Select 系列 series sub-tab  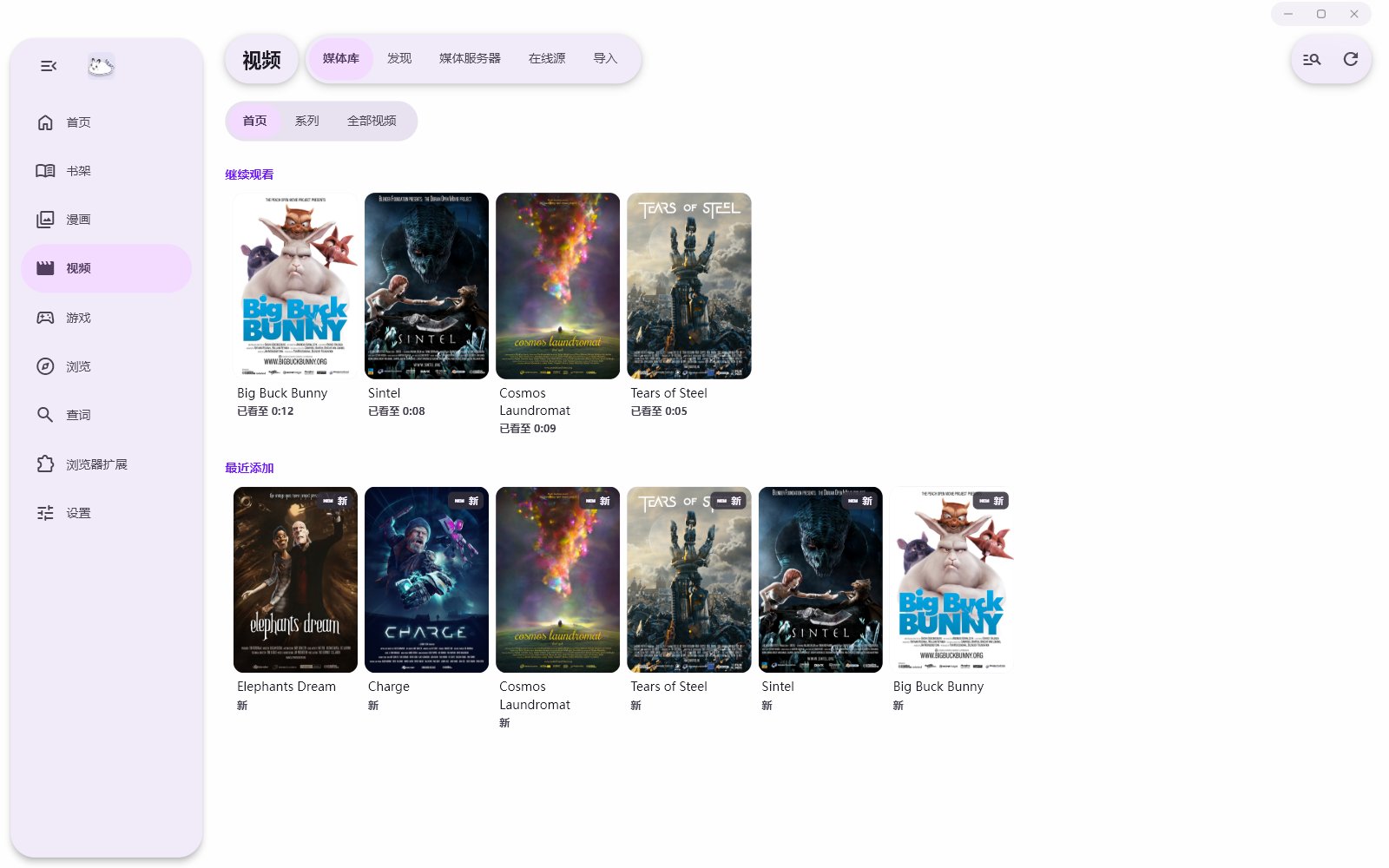pos(307,121)
